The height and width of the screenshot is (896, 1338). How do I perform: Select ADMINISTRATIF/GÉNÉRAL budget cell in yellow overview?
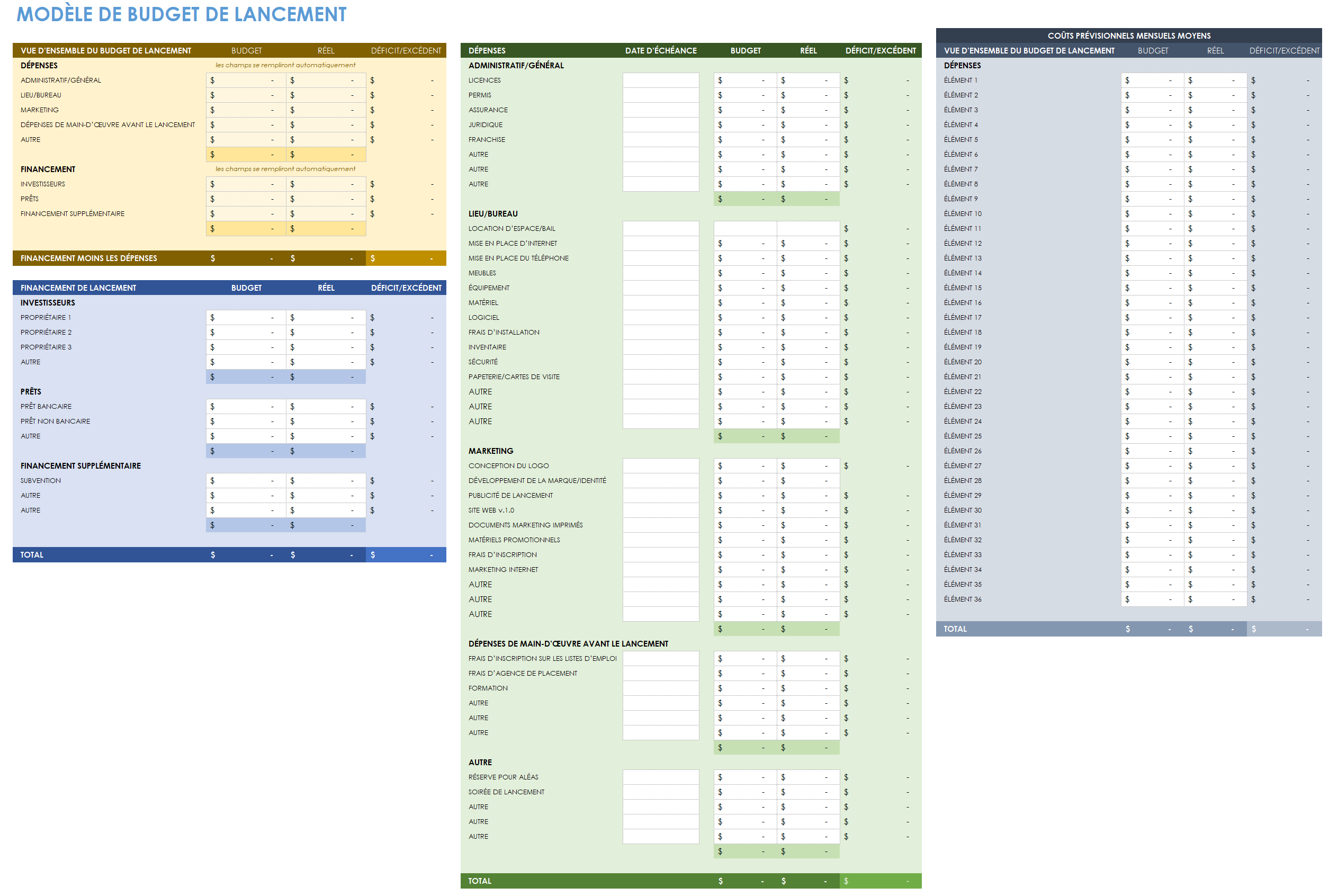coord(246,80)
